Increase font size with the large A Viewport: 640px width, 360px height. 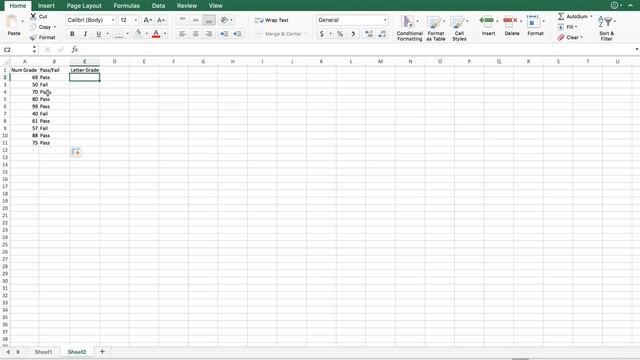pos(147,20)
